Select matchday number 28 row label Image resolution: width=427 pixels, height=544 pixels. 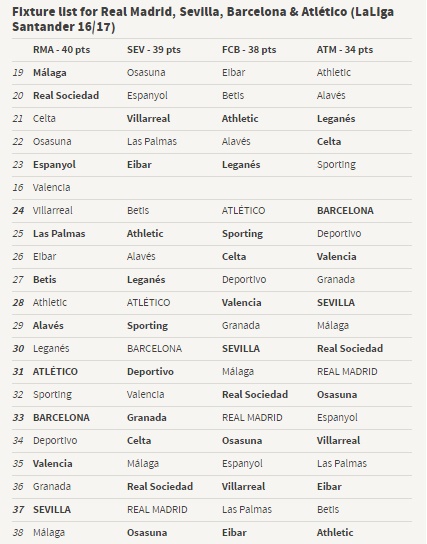18,303
